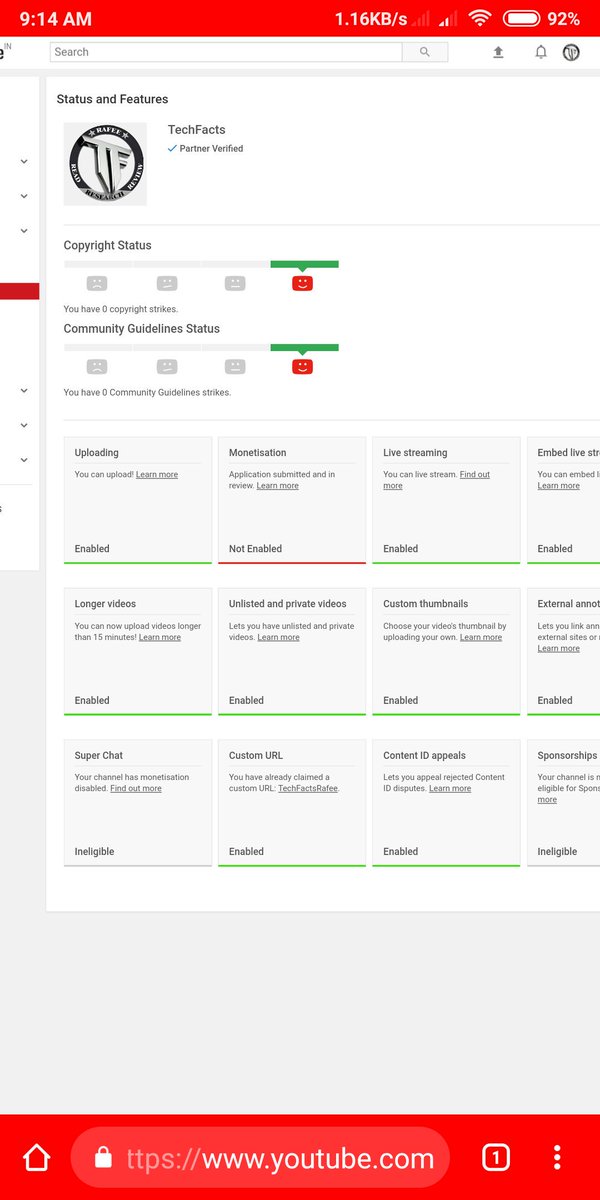Click the Sponsorships card title
The image size is (600, 1200).
tap(568, 756)
